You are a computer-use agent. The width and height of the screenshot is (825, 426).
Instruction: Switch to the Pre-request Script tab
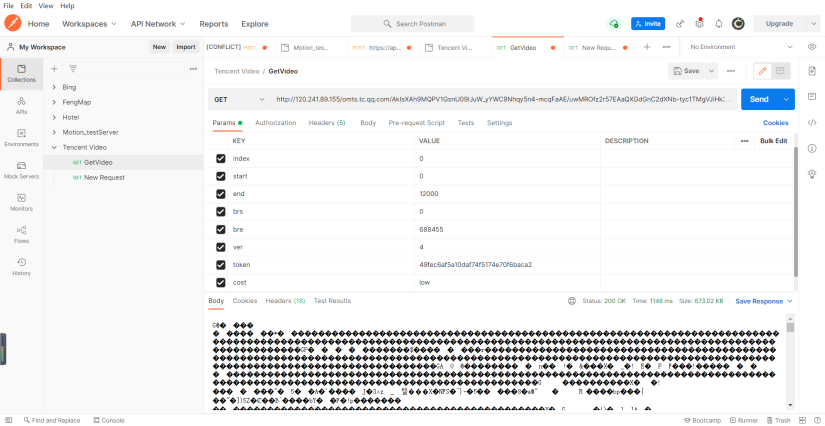[417, 123]
